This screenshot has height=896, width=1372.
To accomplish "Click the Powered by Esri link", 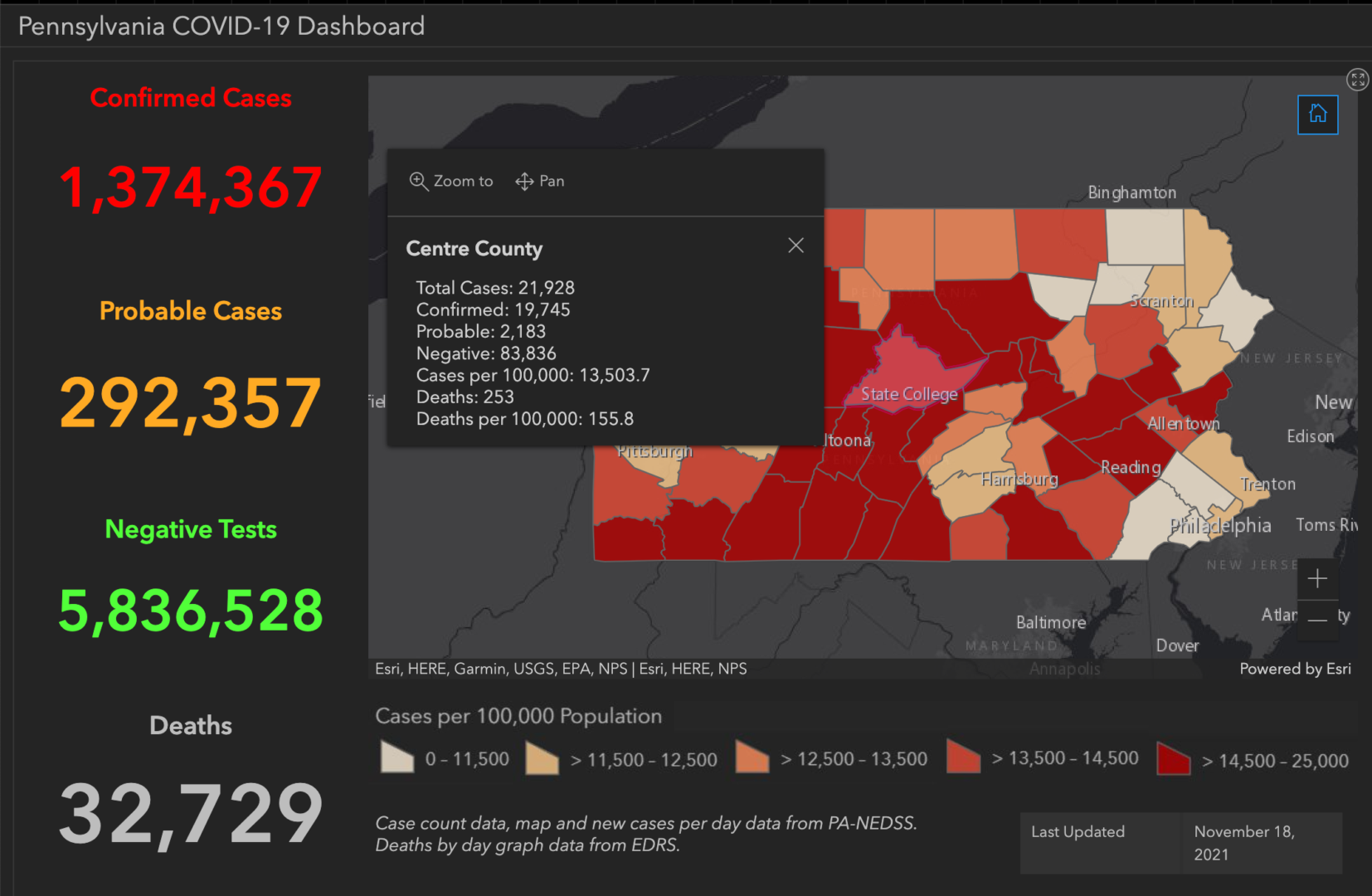I will tap(1295, 669).
